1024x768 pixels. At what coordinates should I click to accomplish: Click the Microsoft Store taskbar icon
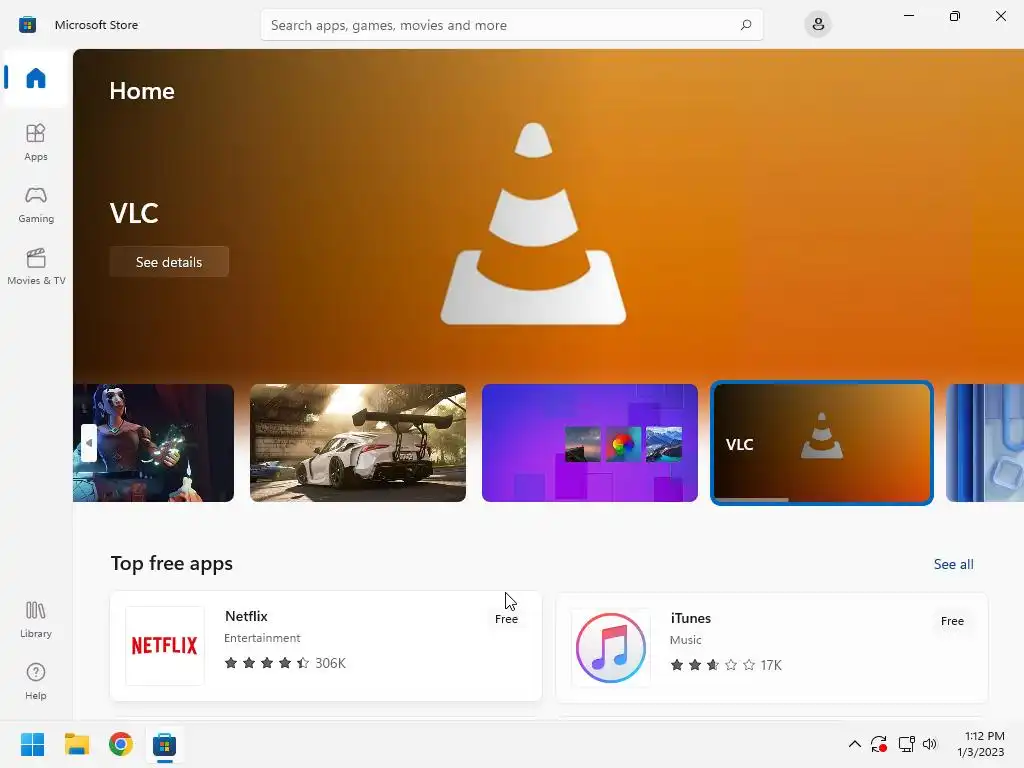(165, 744)
